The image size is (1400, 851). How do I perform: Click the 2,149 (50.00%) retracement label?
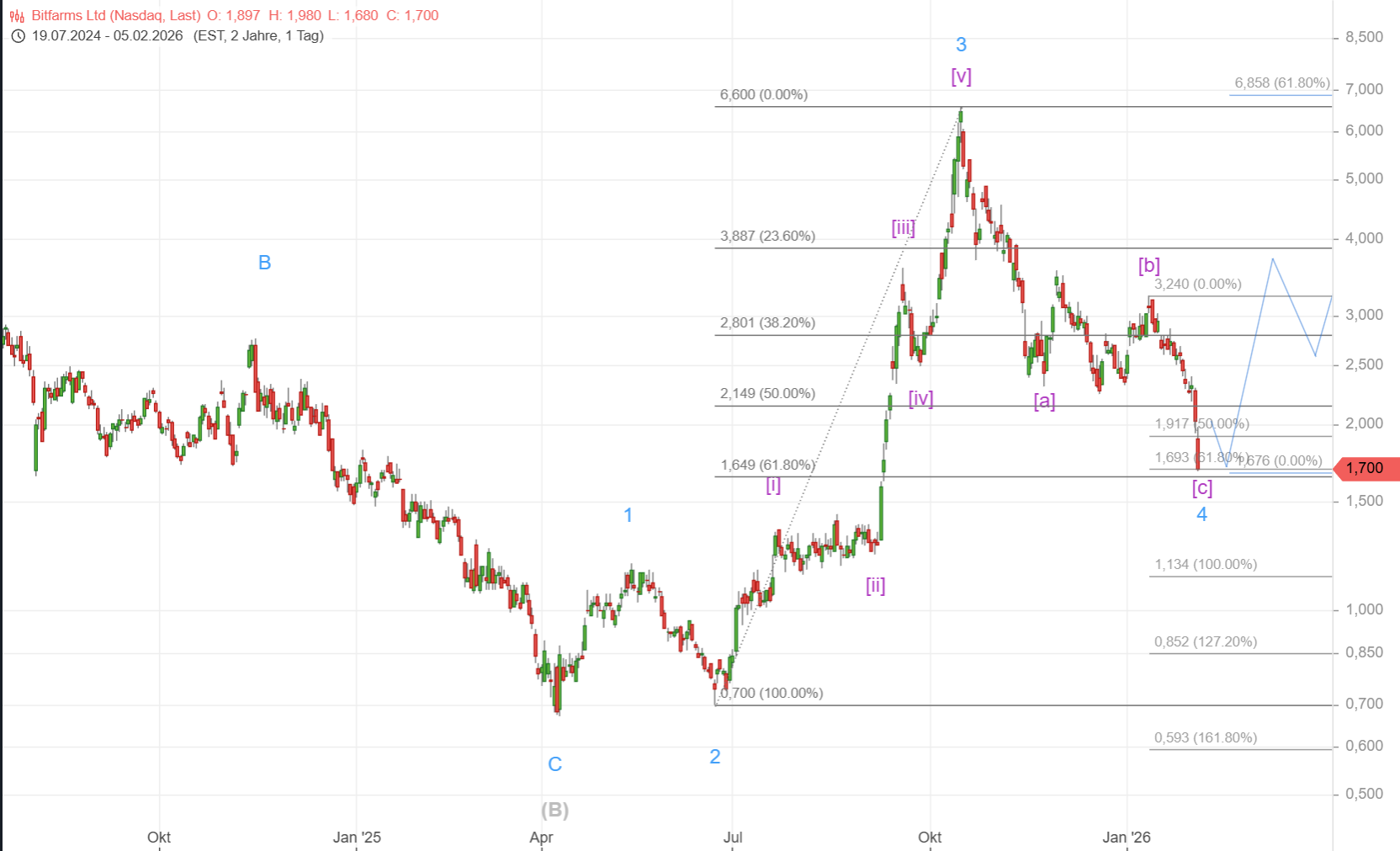pyautogui.click(x=767, y=394)
